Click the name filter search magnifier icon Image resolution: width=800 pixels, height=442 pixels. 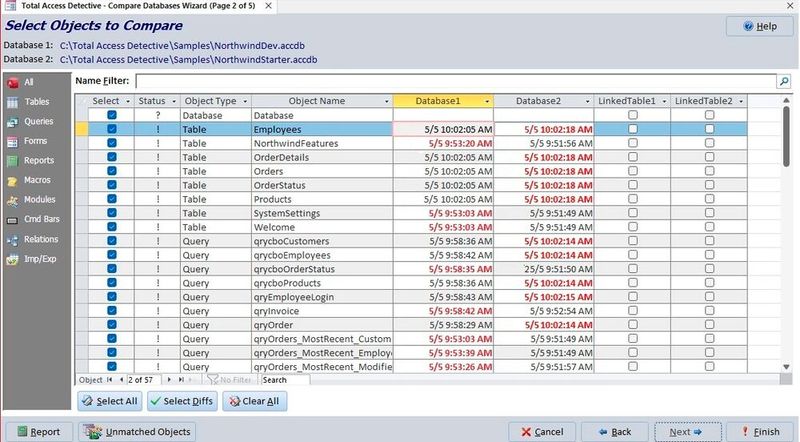coord(784,81)
